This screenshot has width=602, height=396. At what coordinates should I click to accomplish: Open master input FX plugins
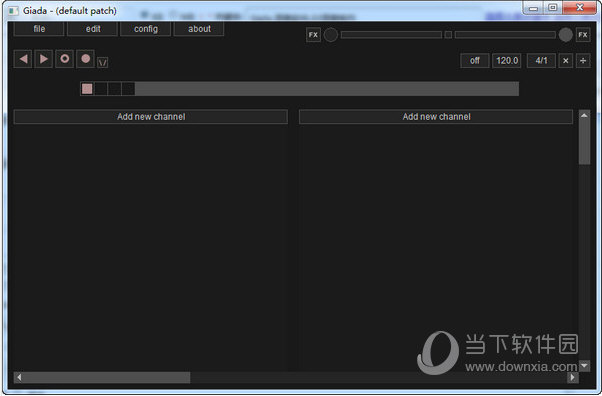(x=313, y=35)
